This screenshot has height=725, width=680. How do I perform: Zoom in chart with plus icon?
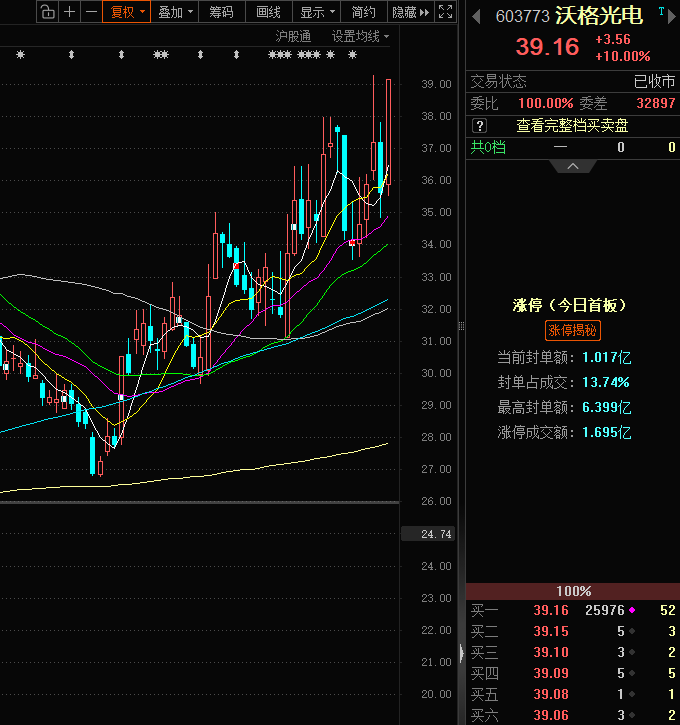tap(69, 12)
